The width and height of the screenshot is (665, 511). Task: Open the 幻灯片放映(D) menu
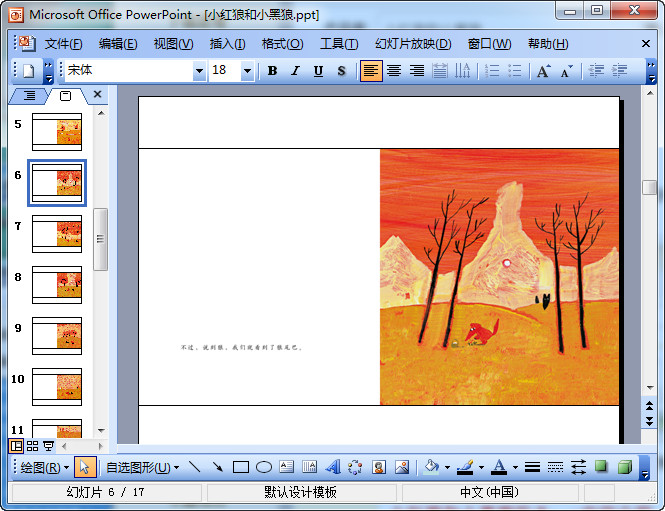(413, 44)
